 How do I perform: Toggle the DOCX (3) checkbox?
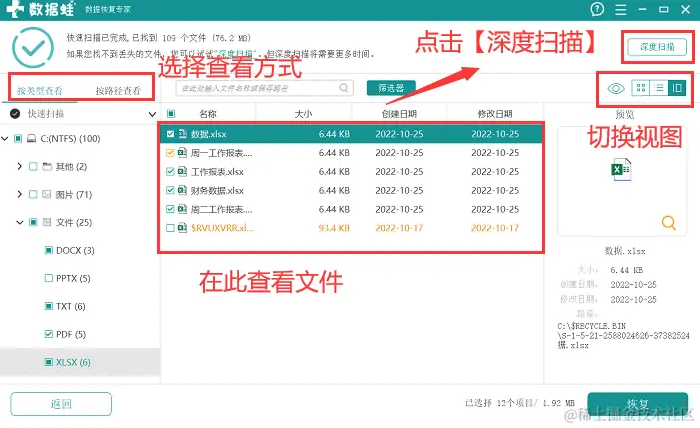49,250
